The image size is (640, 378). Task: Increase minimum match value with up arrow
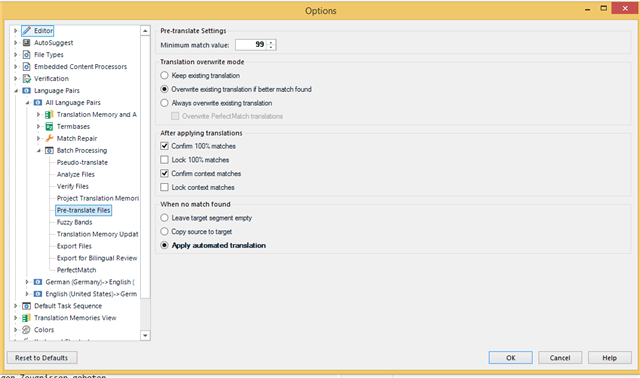click(271, 42)
